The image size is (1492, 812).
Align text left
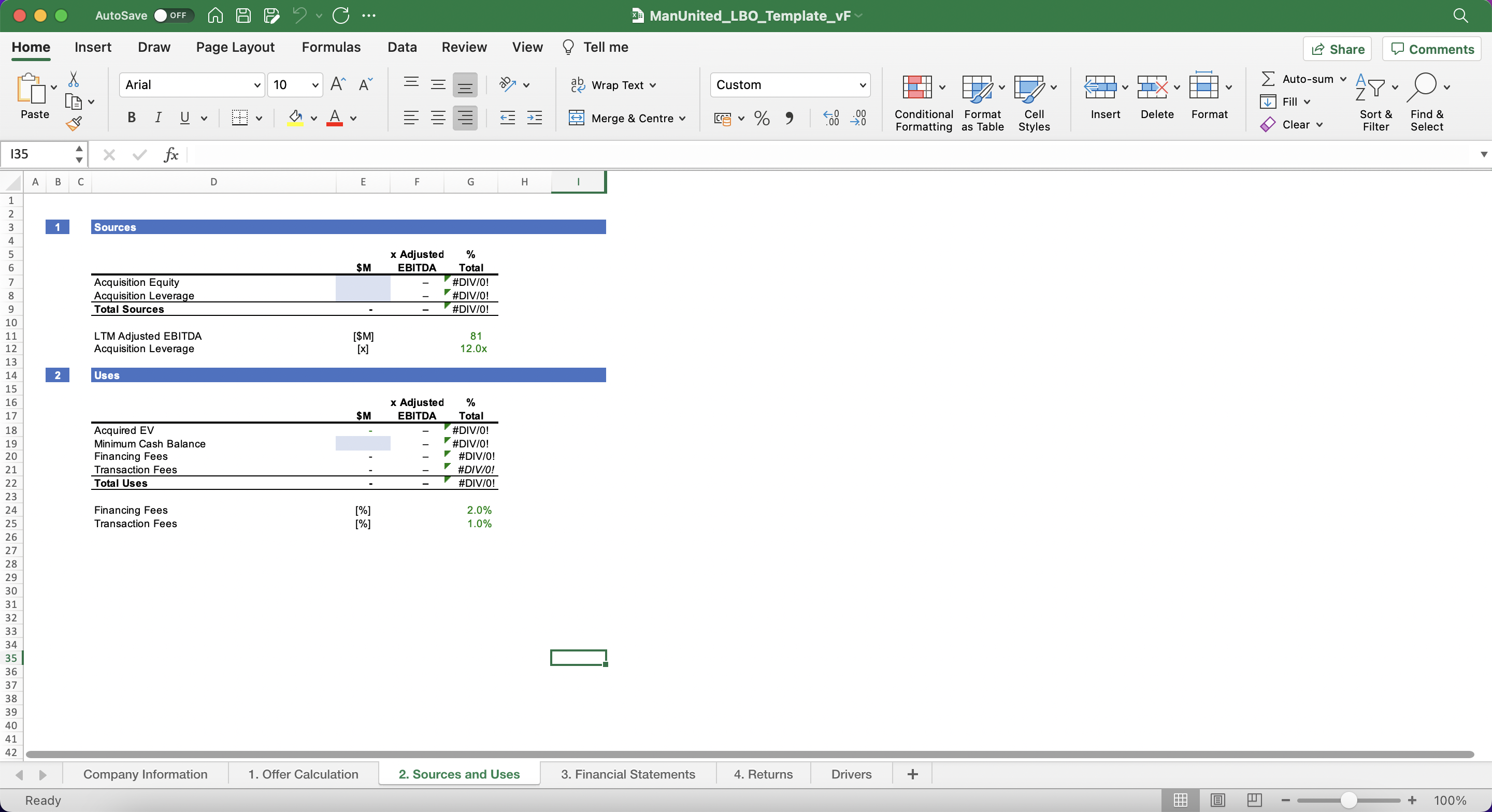pyautogui.click(x=411, y=118)
